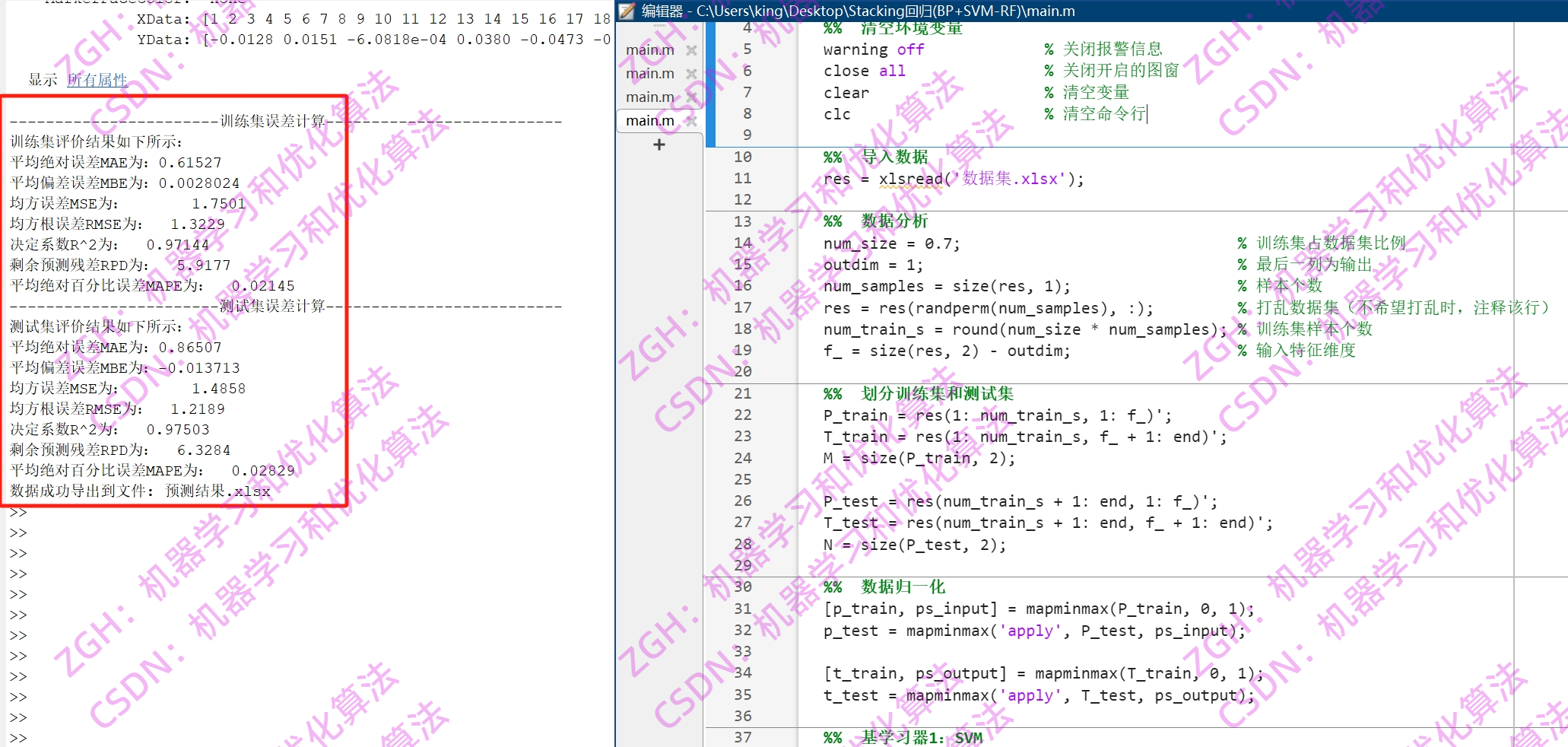This screenshot has width=1568, height=747.
Task: Switch to the second main.m tab
Action: [650, 73]
